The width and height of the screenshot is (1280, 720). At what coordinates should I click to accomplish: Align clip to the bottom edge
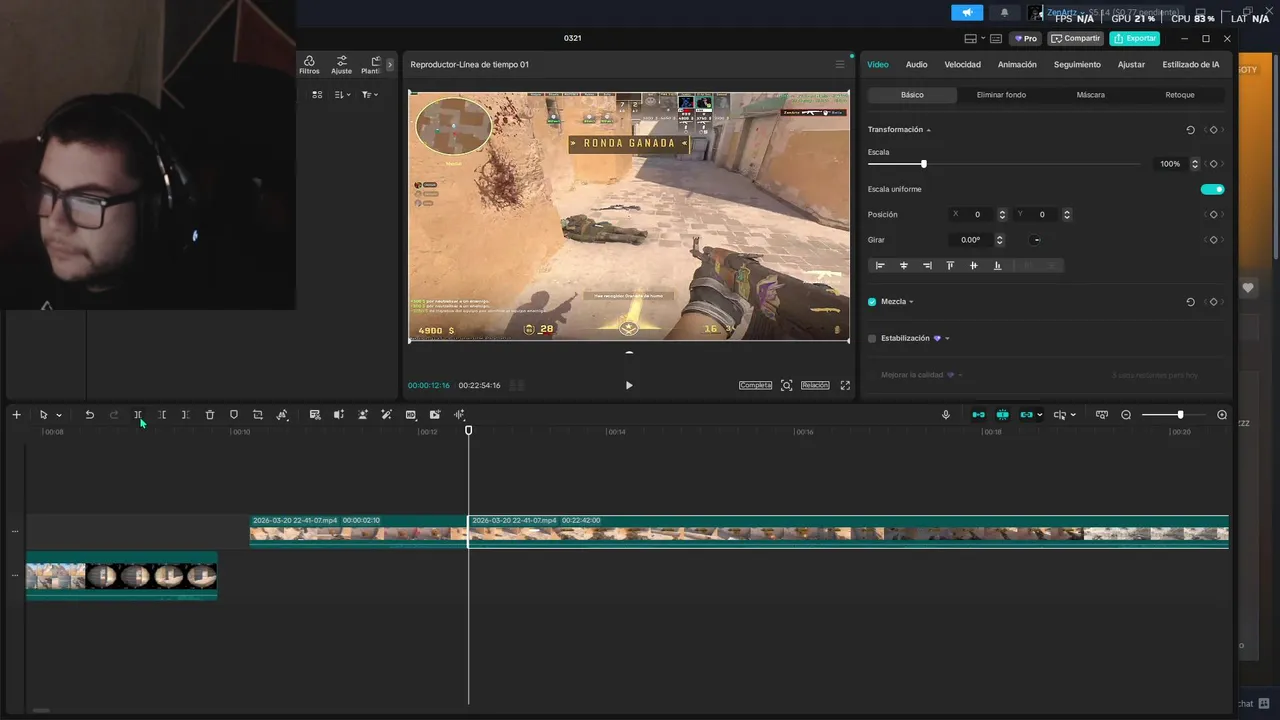click(997, 266)
